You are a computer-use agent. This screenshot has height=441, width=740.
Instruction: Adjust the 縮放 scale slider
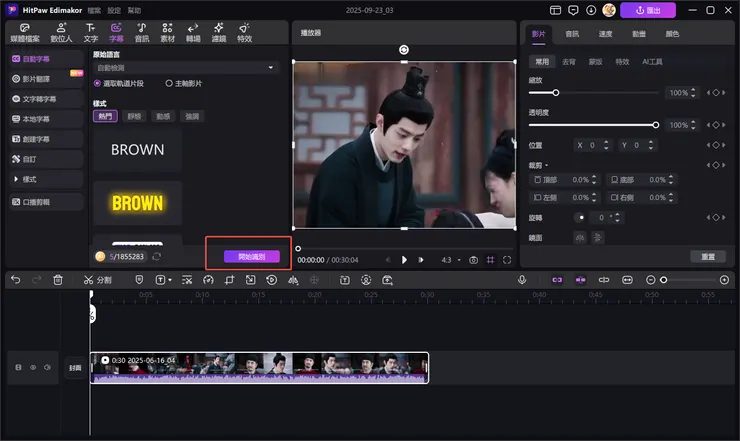point(593,93)
